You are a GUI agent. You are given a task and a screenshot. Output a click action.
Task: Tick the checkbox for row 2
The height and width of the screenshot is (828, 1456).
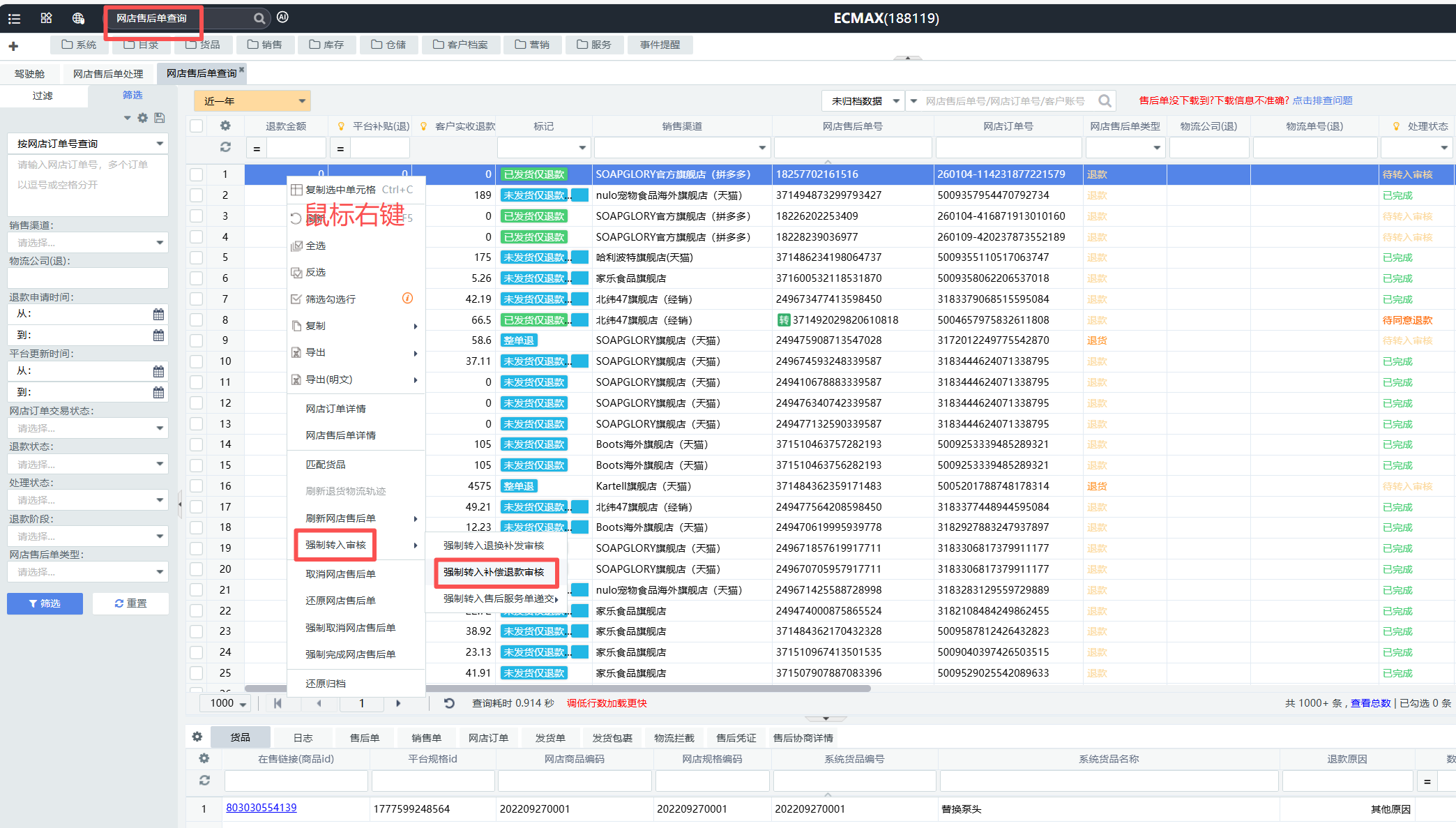point(197,195)
